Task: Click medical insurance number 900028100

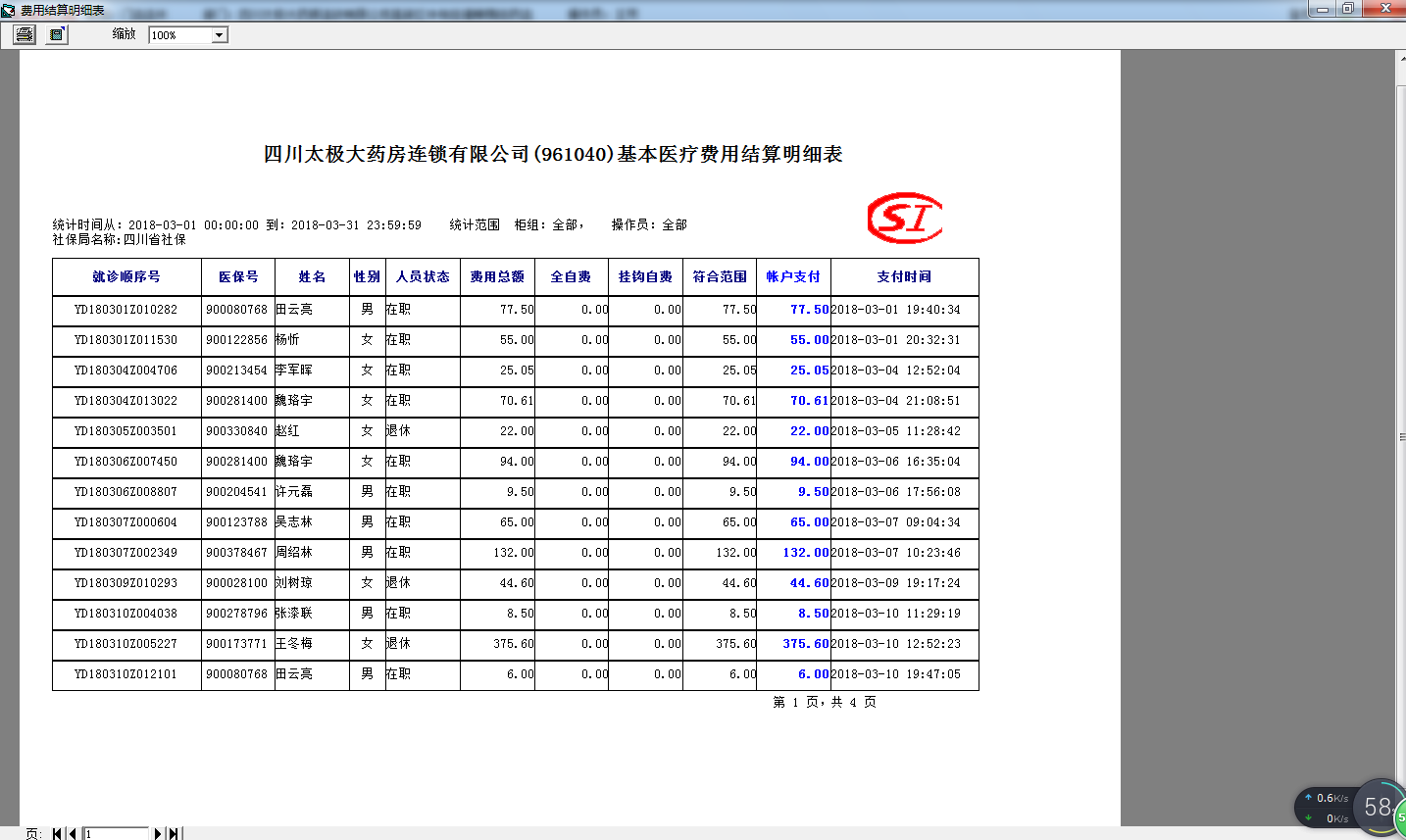Action: tap(236, 583)
